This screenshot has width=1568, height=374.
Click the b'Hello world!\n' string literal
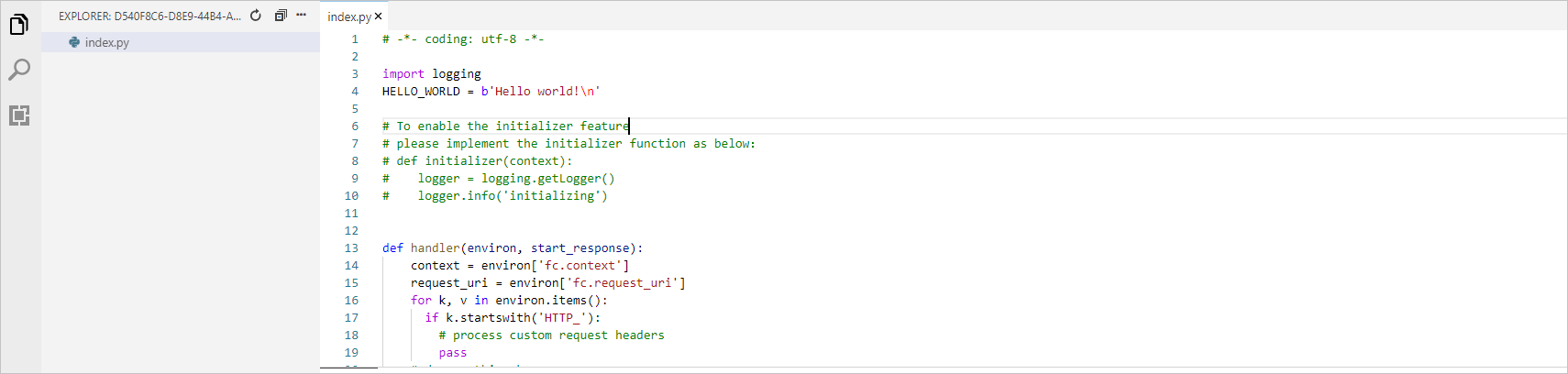(541, 92)
